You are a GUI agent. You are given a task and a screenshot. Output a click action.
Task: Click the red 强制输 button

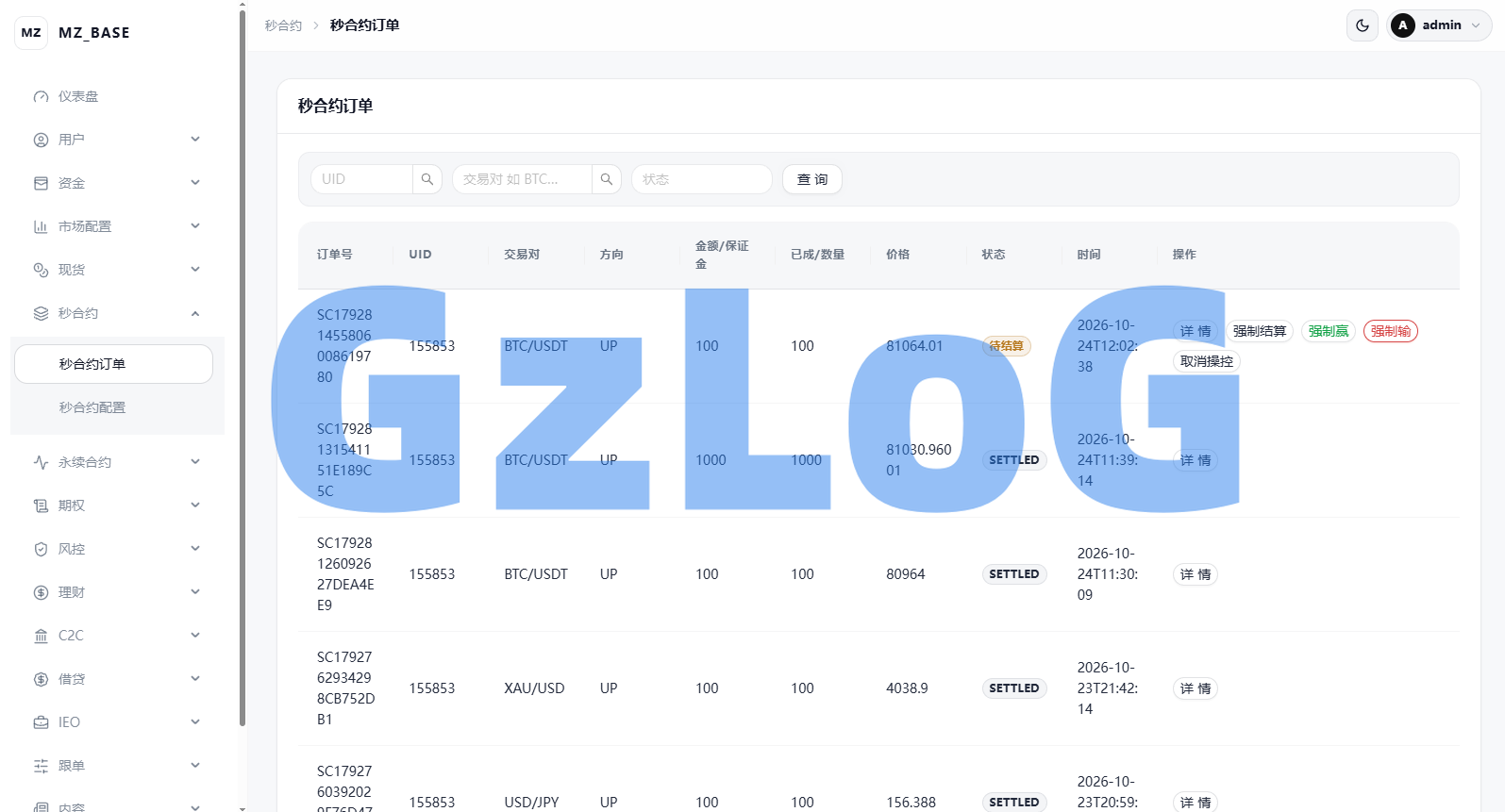(x=1391, y=331)
